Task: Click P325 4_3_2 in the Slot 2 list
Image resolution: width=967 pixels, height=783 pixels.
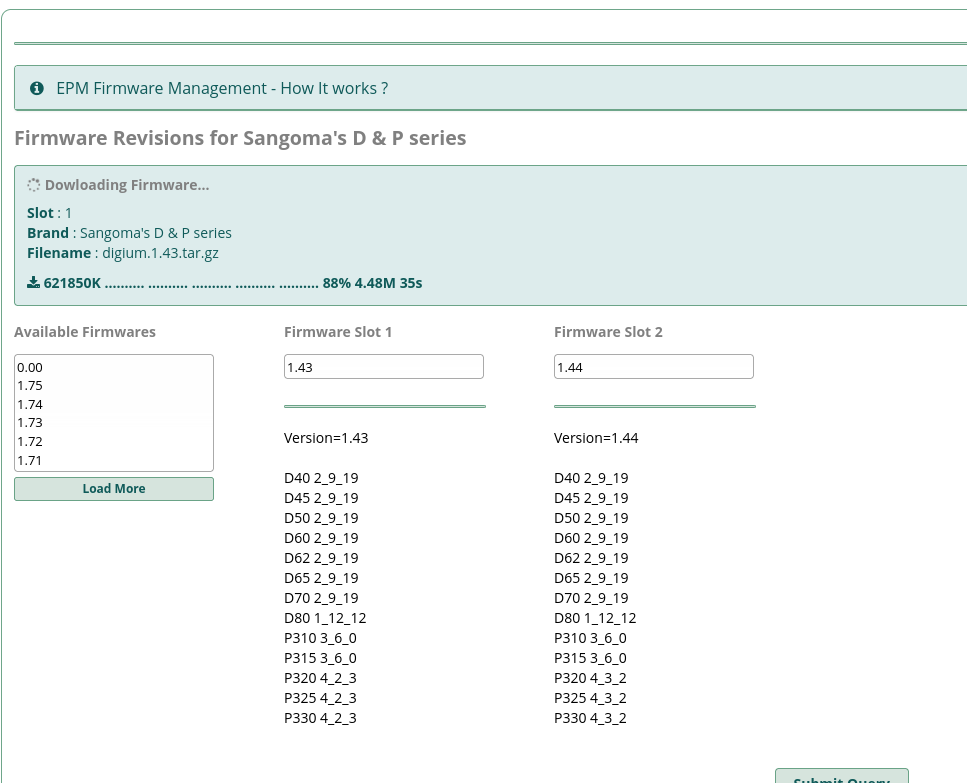Action: tap(590, 698)
